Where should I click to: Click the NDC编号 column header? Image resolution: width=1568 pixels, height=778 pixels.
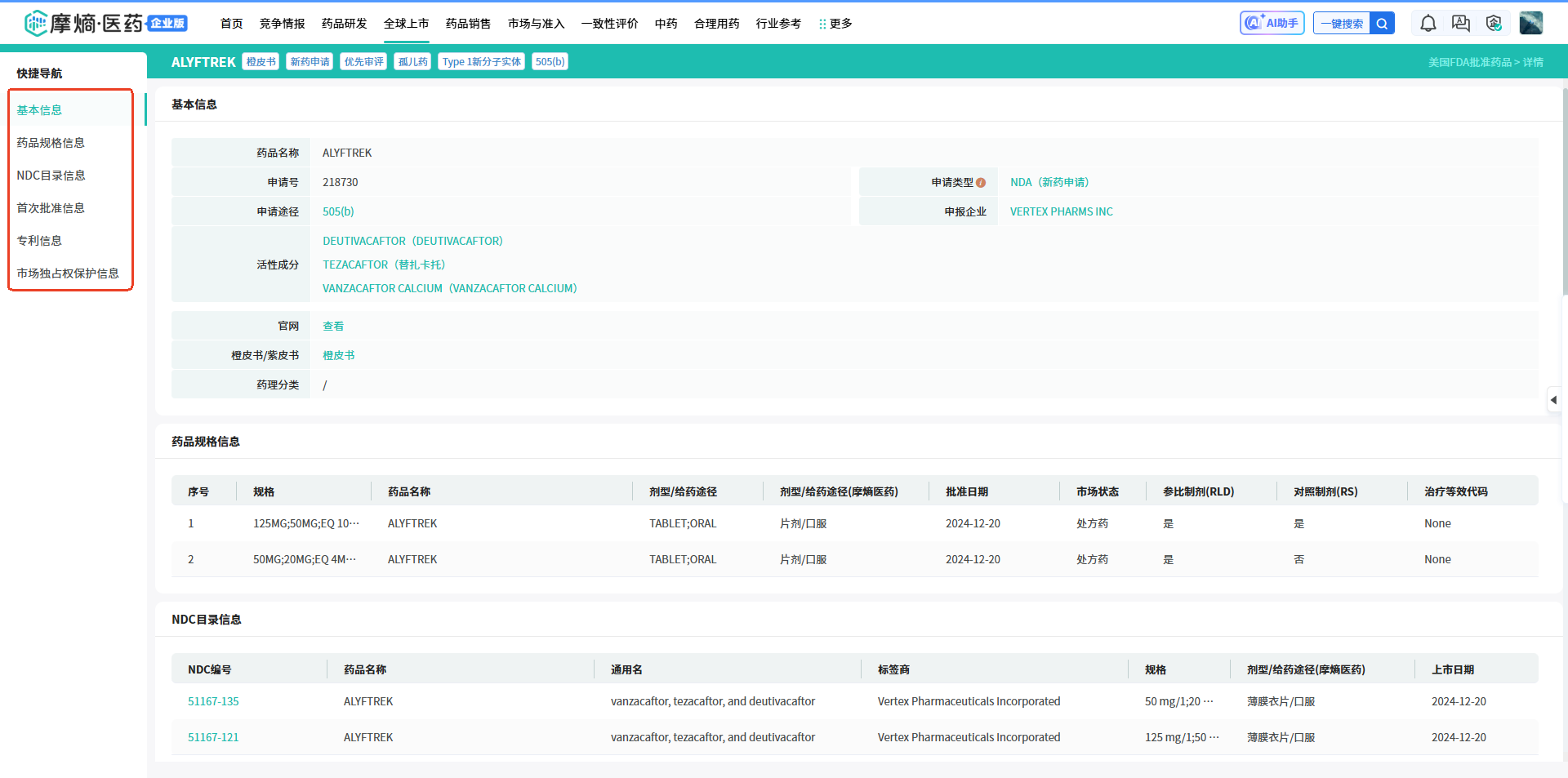click(209, 669)
